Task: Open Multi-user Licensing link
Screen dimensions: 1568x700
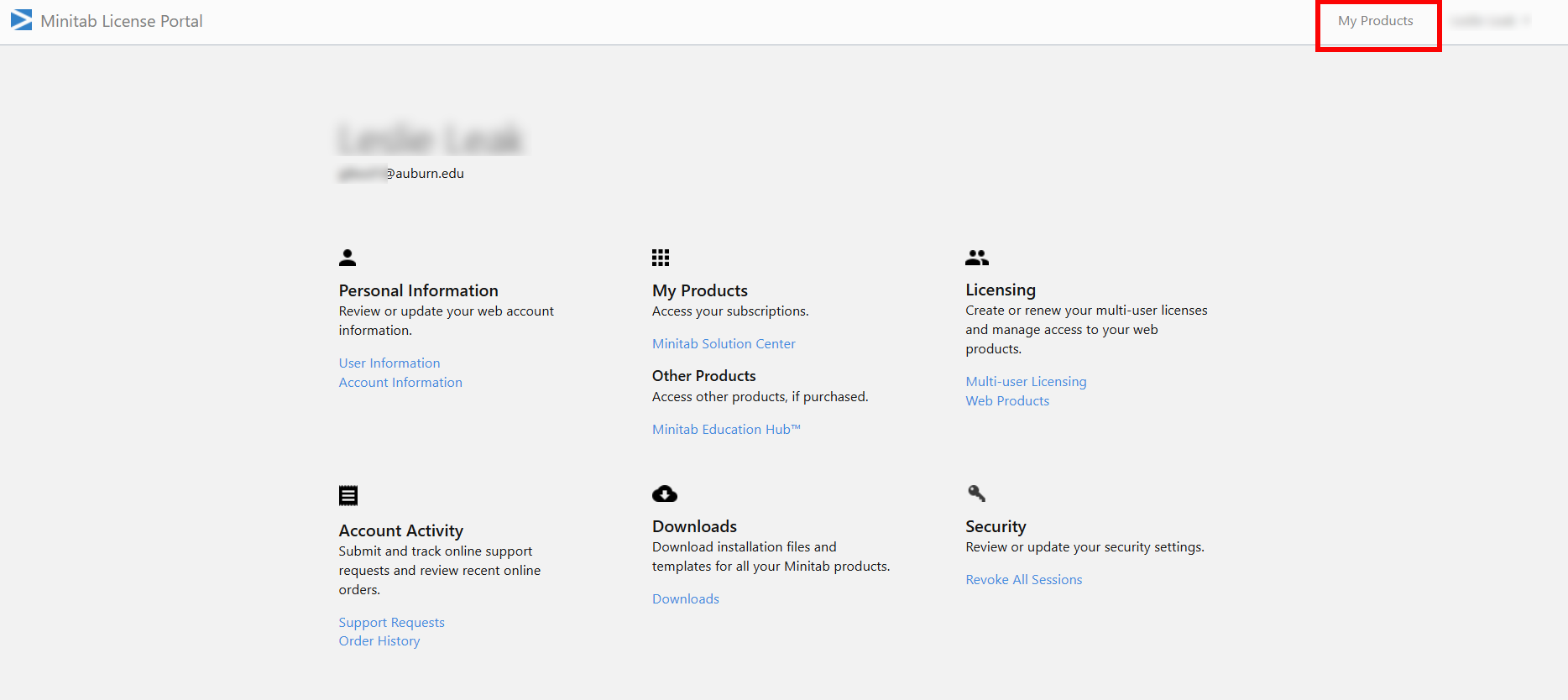Action: click(x=1026, y=381)
